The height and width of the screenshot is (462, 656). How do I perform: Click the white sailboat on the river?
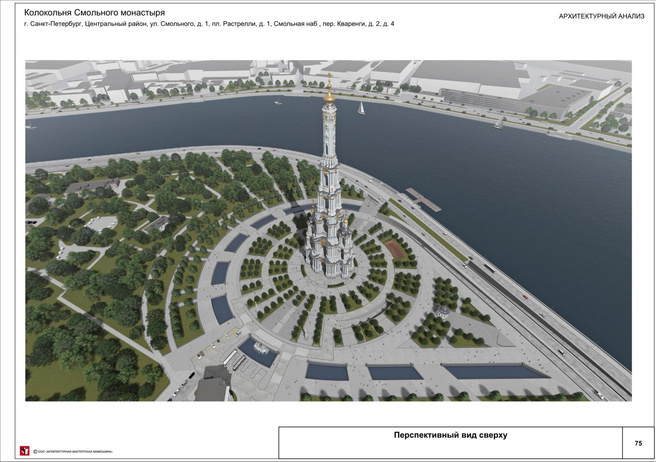click(x=360, y=107)
